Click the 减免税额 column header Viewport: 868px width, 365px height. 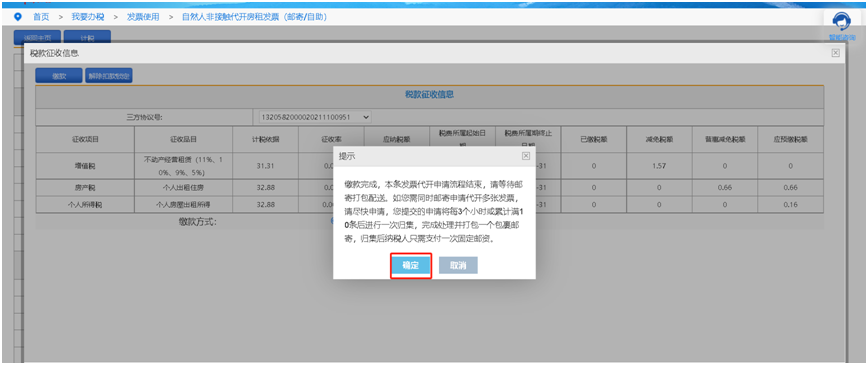[x=659, y=139]
